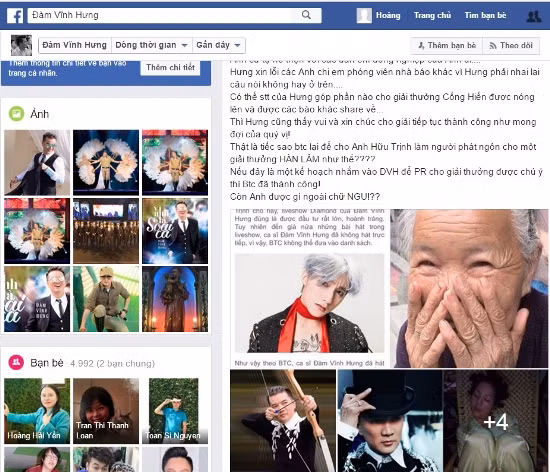Click Đàm Vĩnh Hưng's small profile picture
Image resolution: width=550 pixels, height=472 pixels.
21,45
